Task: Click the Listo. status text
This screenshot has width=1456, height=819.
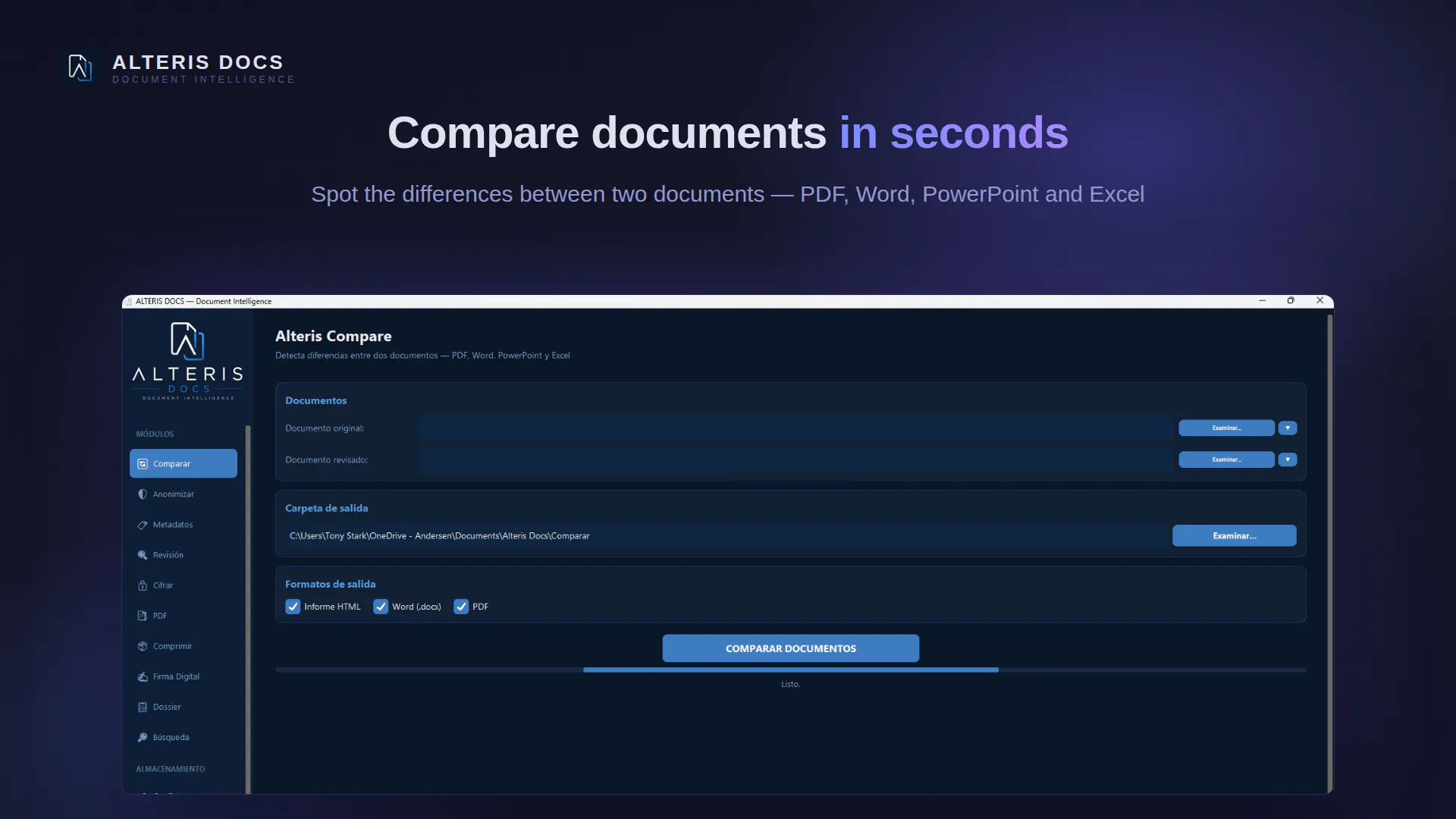Action: click(x=790, y=684)
